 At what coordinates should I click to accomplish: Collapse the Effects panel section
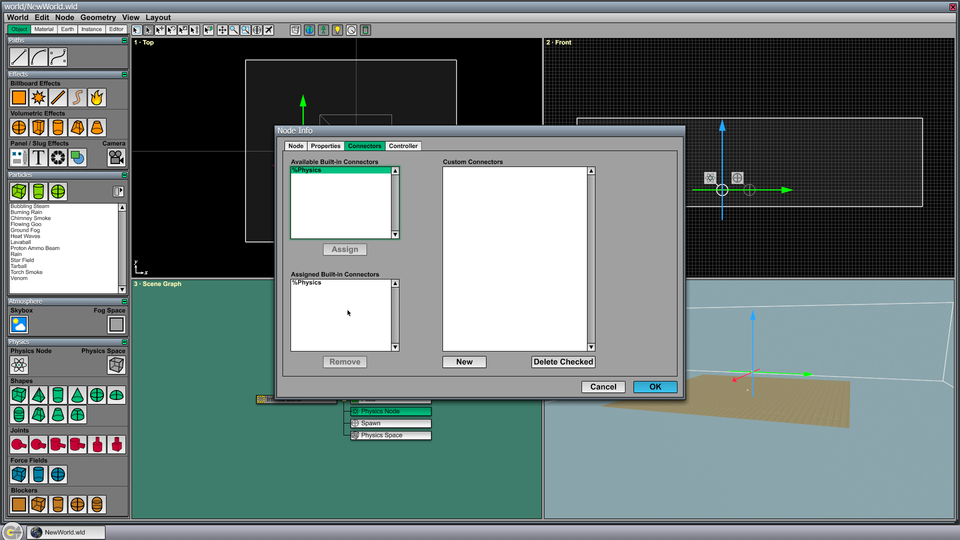pos(124,74)
